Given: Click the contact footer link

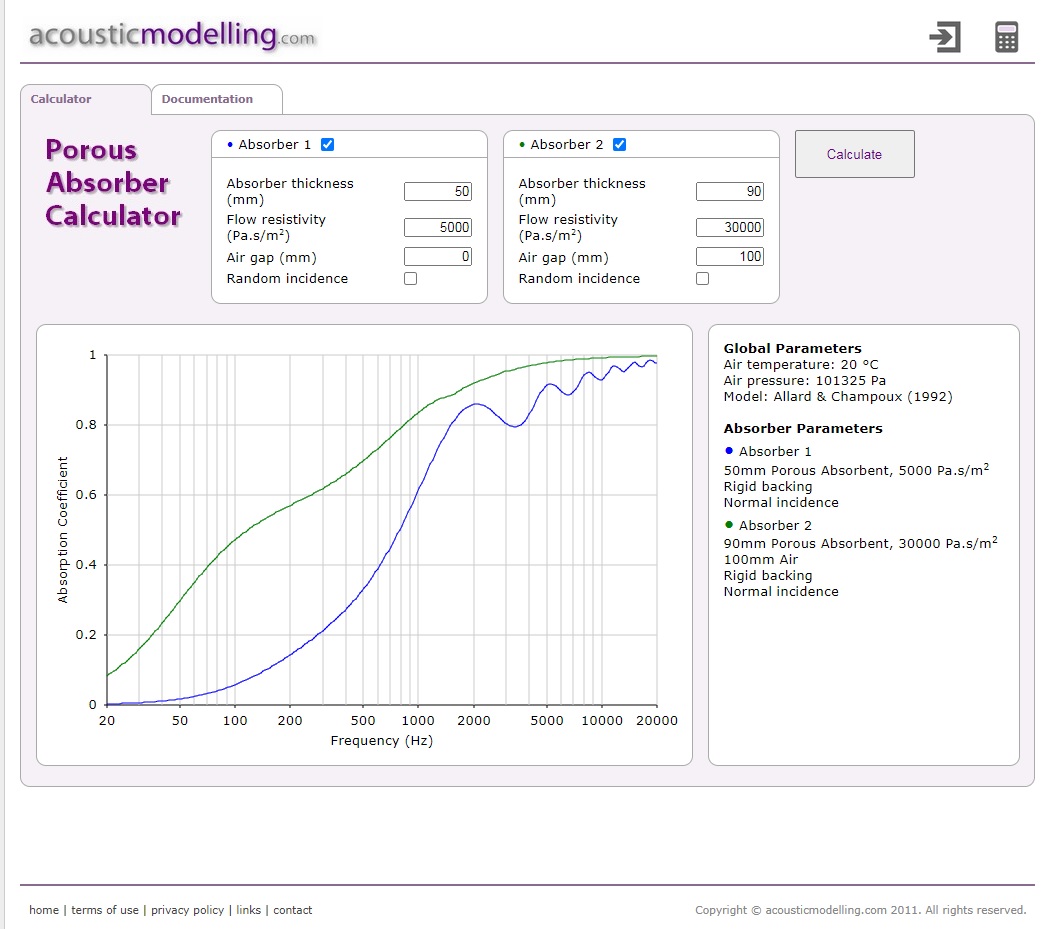Looking at the screenshot, I should 293,910.
